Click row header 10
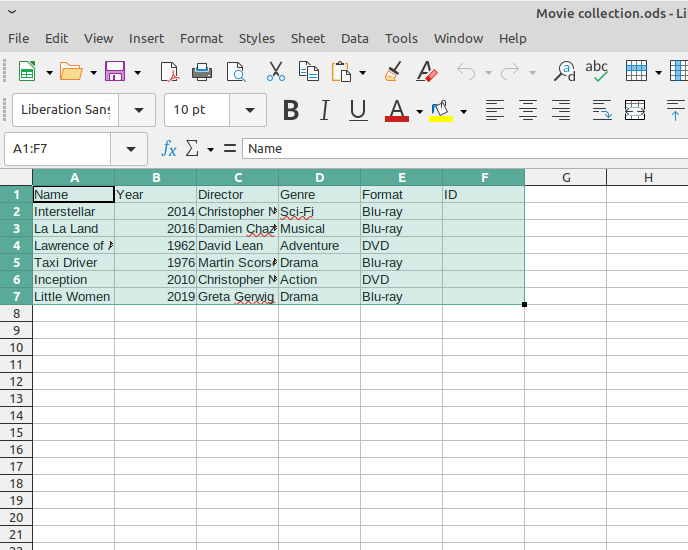 point(16,348)
